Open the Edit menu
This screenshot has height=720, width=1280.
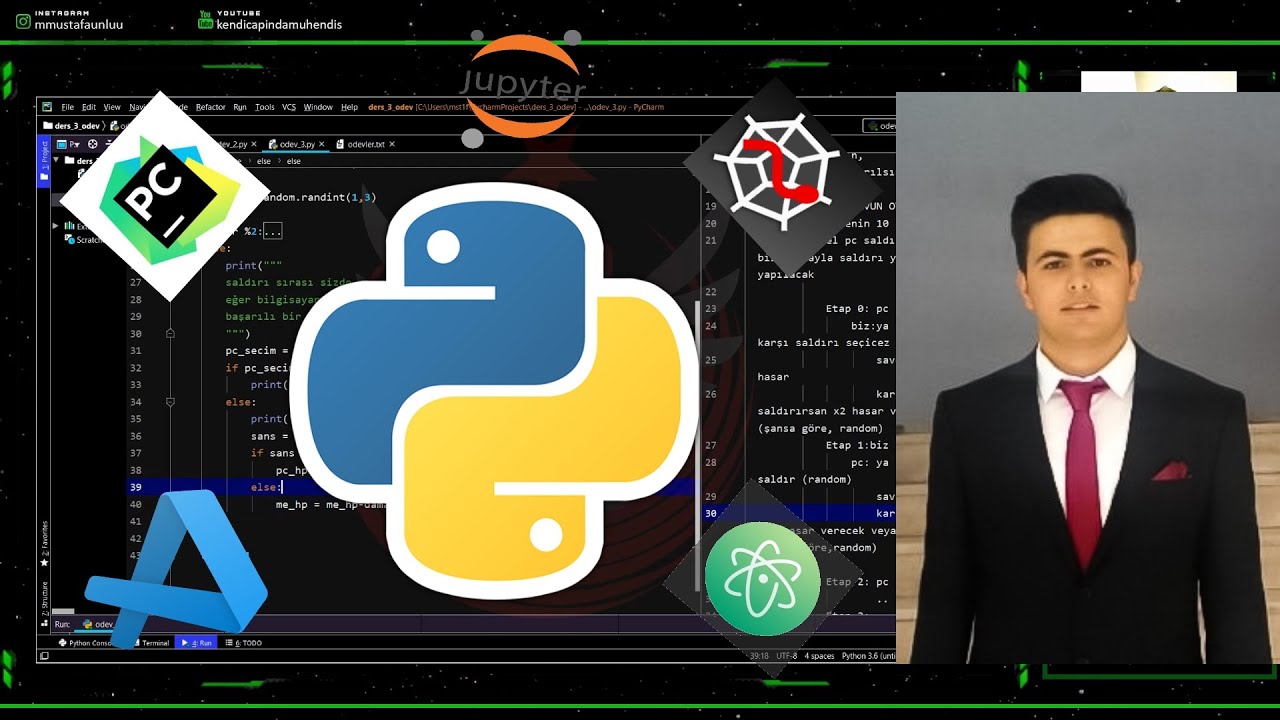(x=89, y=107)
